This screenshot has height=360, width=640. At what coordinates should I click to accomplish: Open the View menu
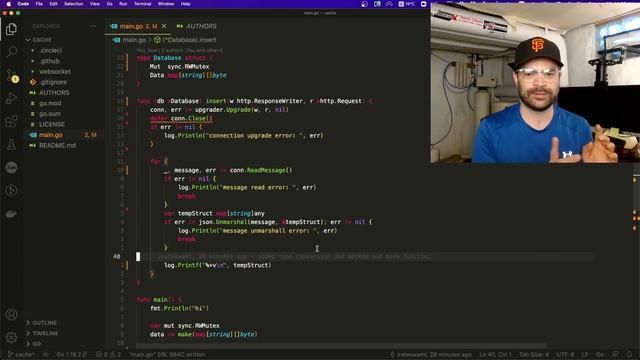[95, 4]
